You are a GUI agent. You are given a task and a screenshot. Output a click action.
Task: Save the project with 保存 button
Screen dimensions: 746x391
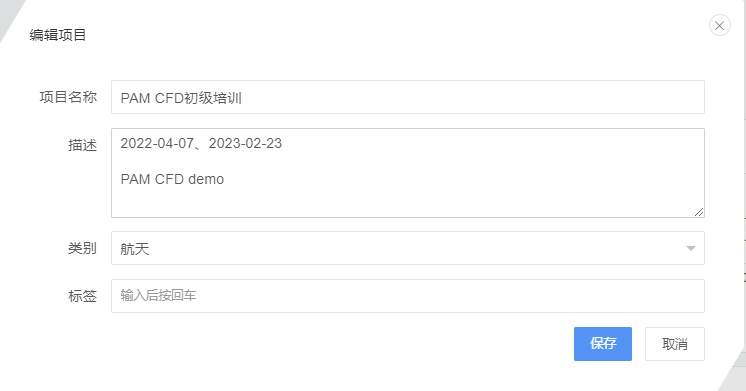[x=603, y=344]
